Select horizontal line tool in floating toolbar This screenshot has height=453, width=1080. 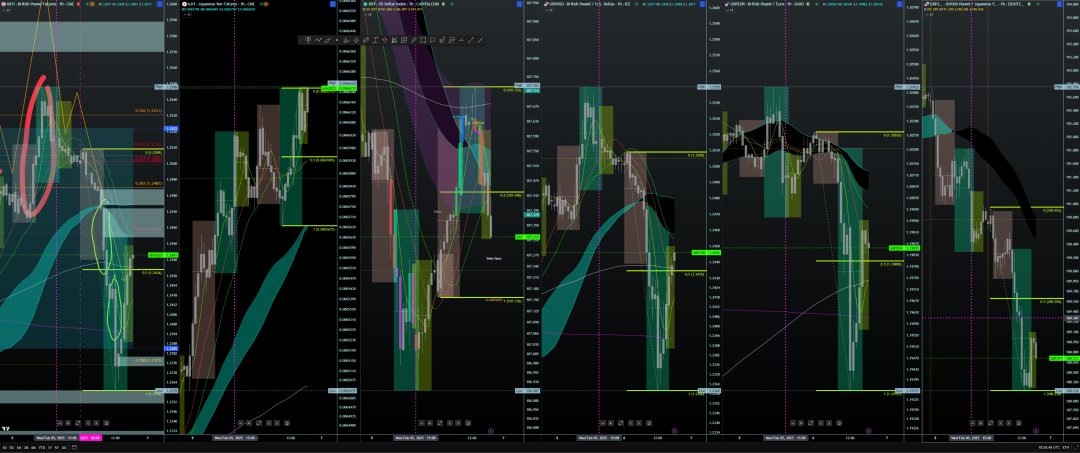click(461, 40)
